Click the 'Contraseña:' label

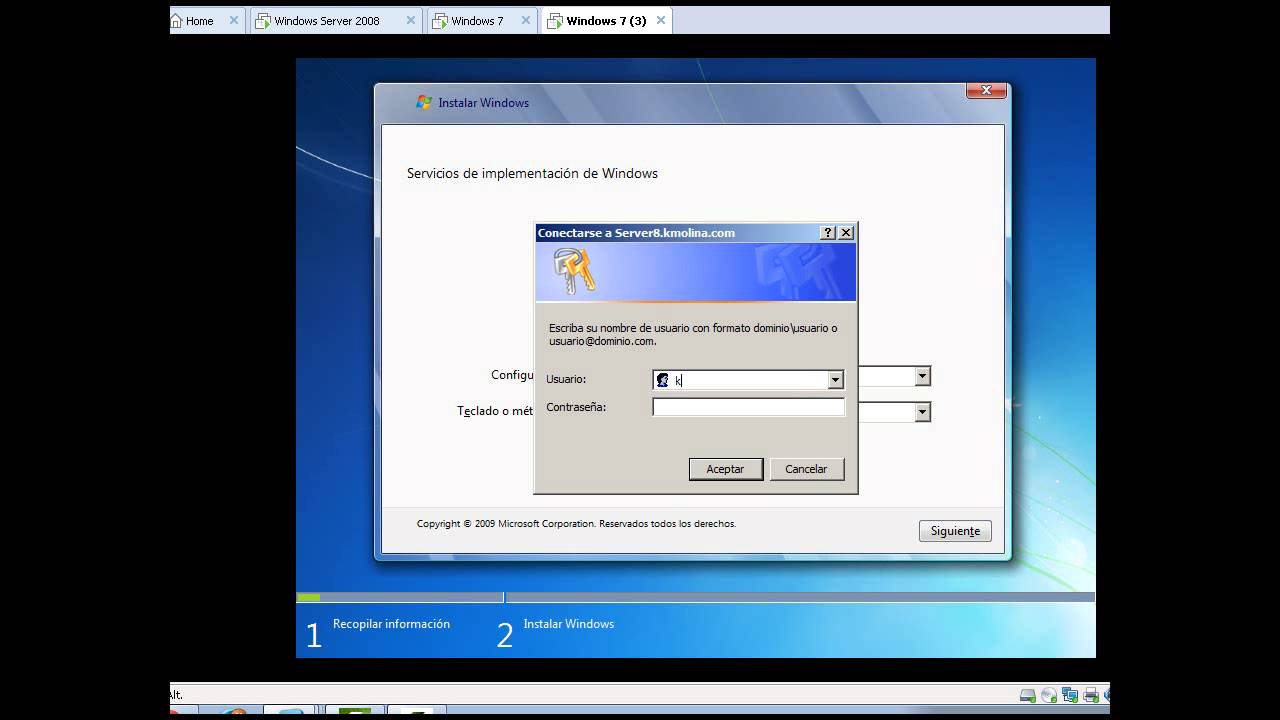pyautogui.click(x=576, y=407)
